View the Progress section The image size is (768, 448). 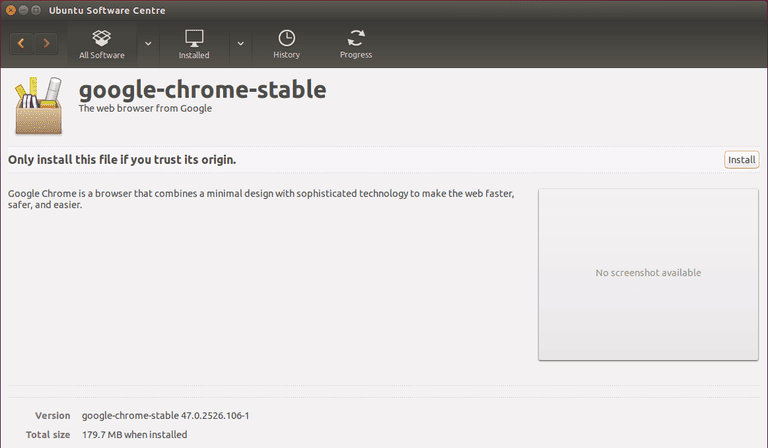click(356, 44)
